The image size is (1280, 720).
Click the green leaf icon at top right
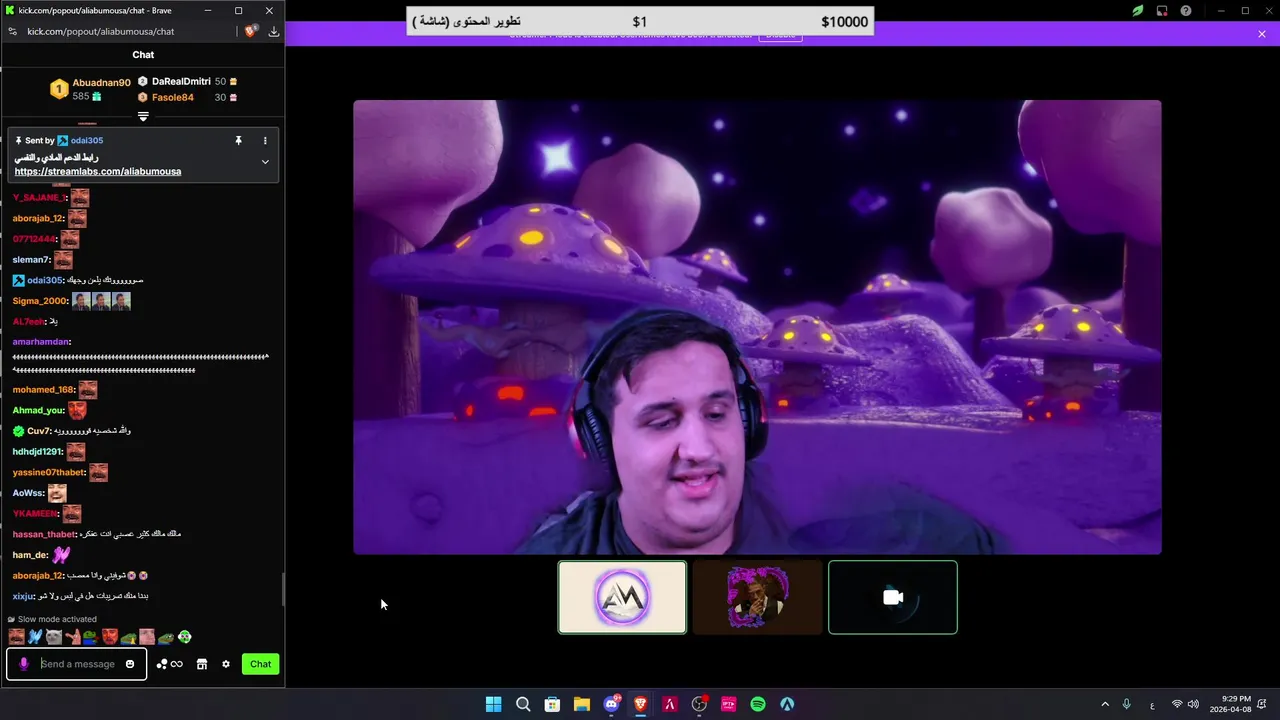point(1138,11)
